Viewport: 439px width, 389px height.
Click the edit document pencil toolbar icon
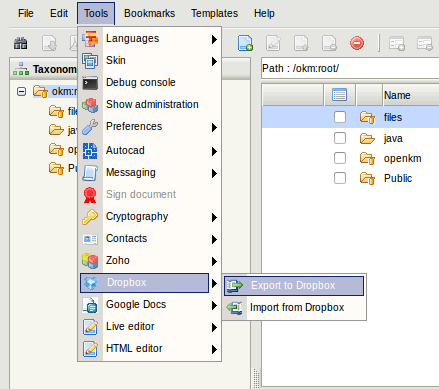pos(273,43)
